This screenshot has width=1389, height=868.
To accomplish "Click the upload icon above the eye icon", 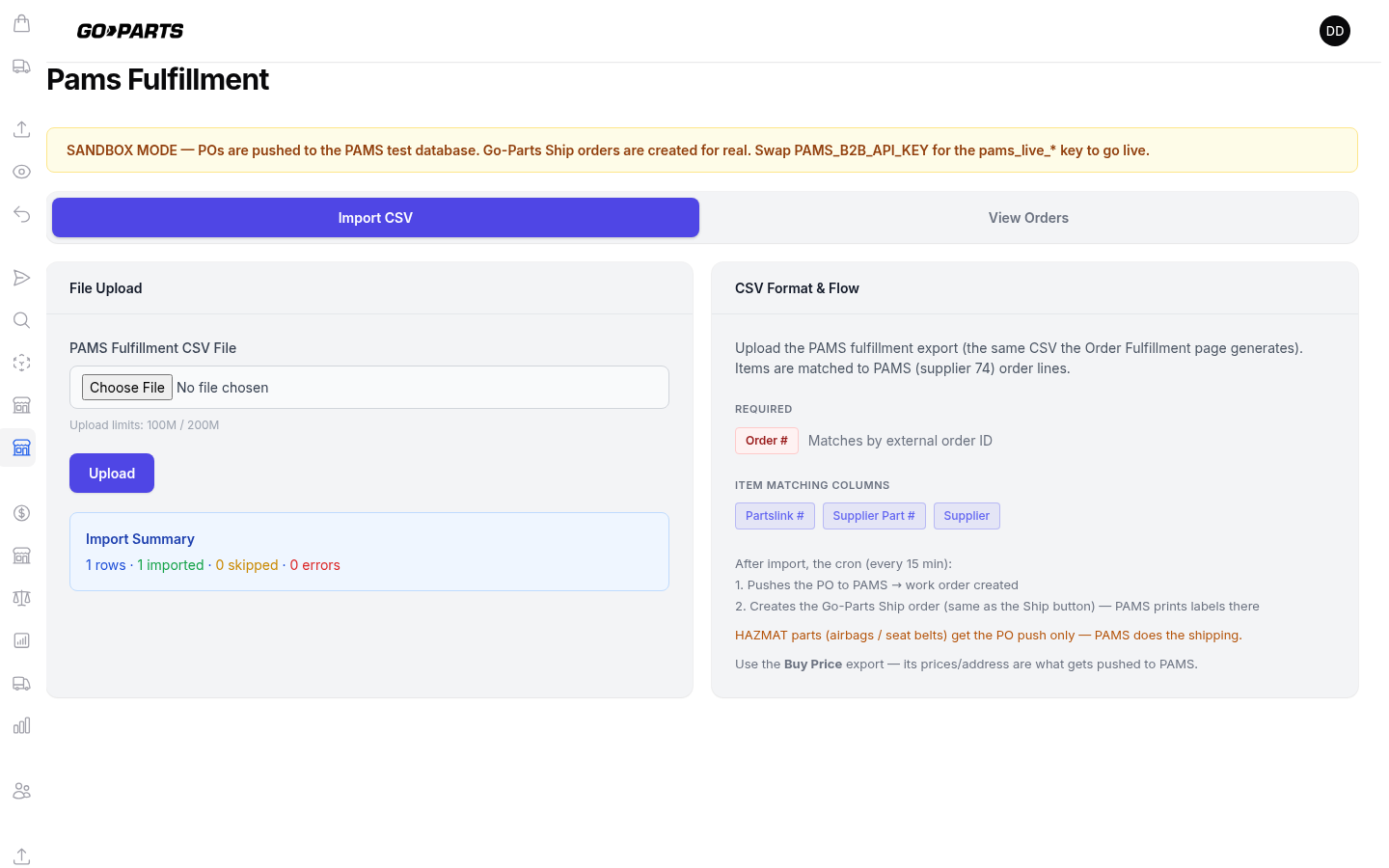I will [x=21, y=129].
